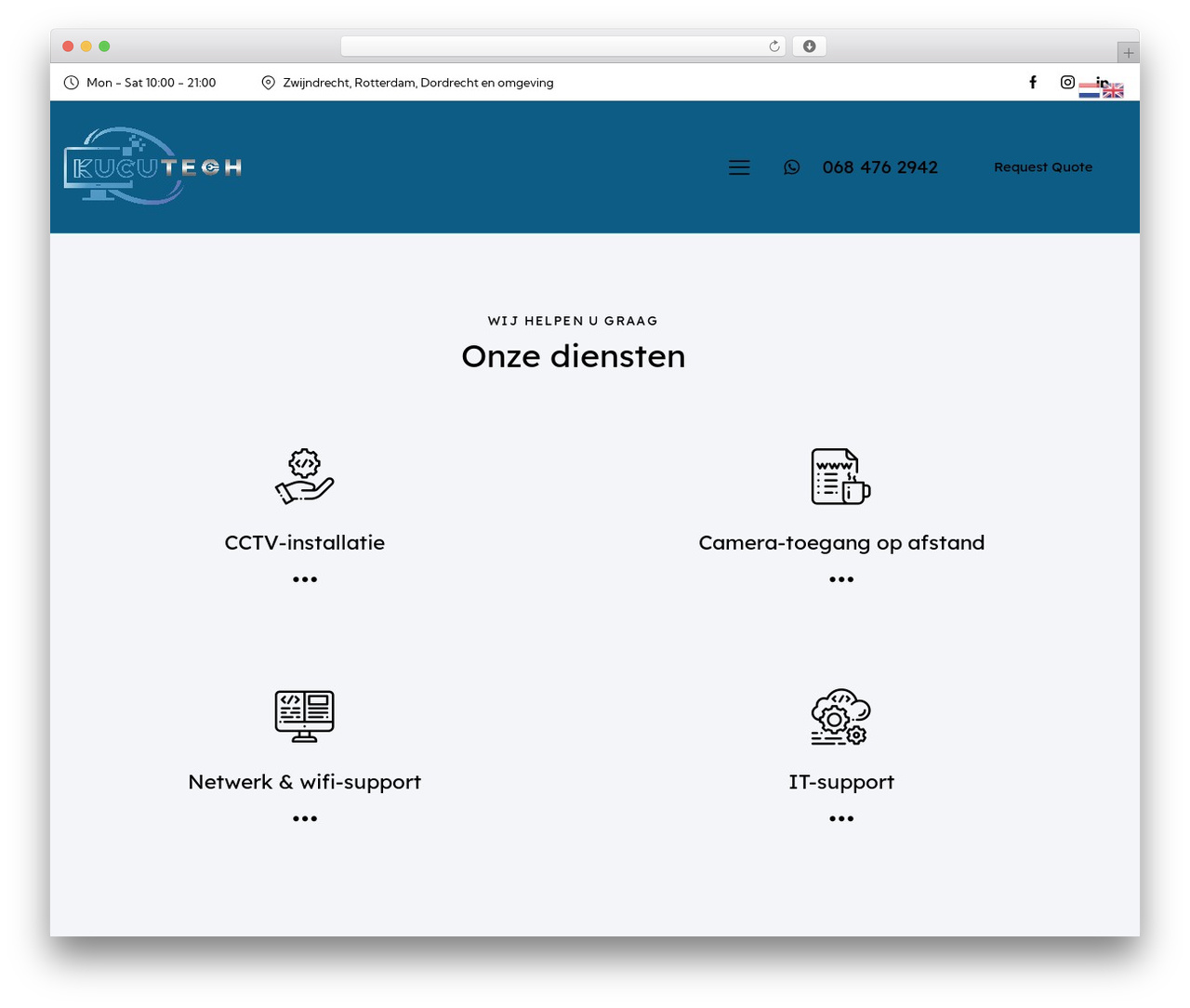Click the browser address bar

(562, 46)
